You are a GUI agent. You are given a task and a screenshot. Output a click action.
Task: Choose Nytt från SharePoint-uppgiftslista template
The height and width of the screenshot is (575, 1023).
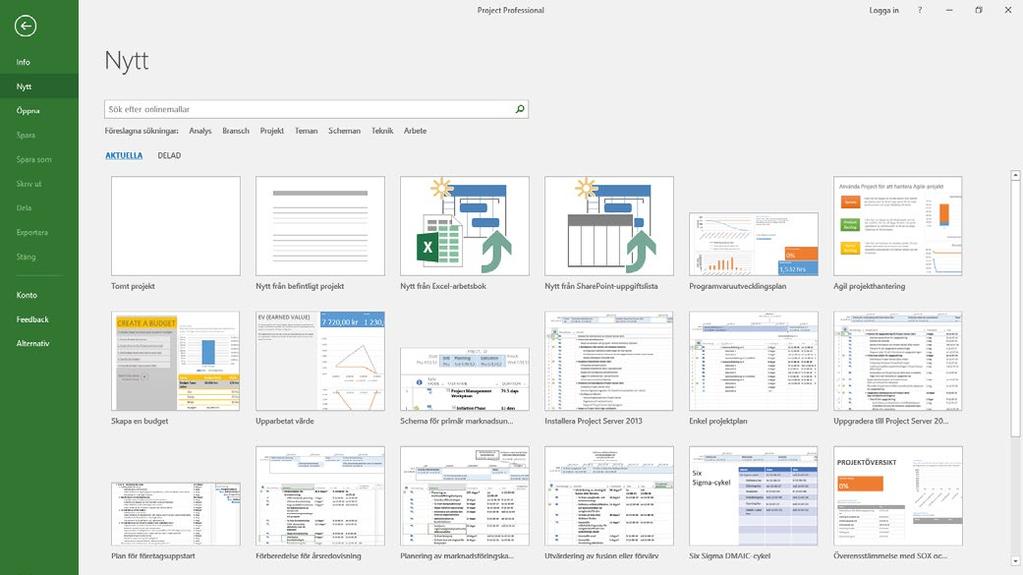click(609, 226)
